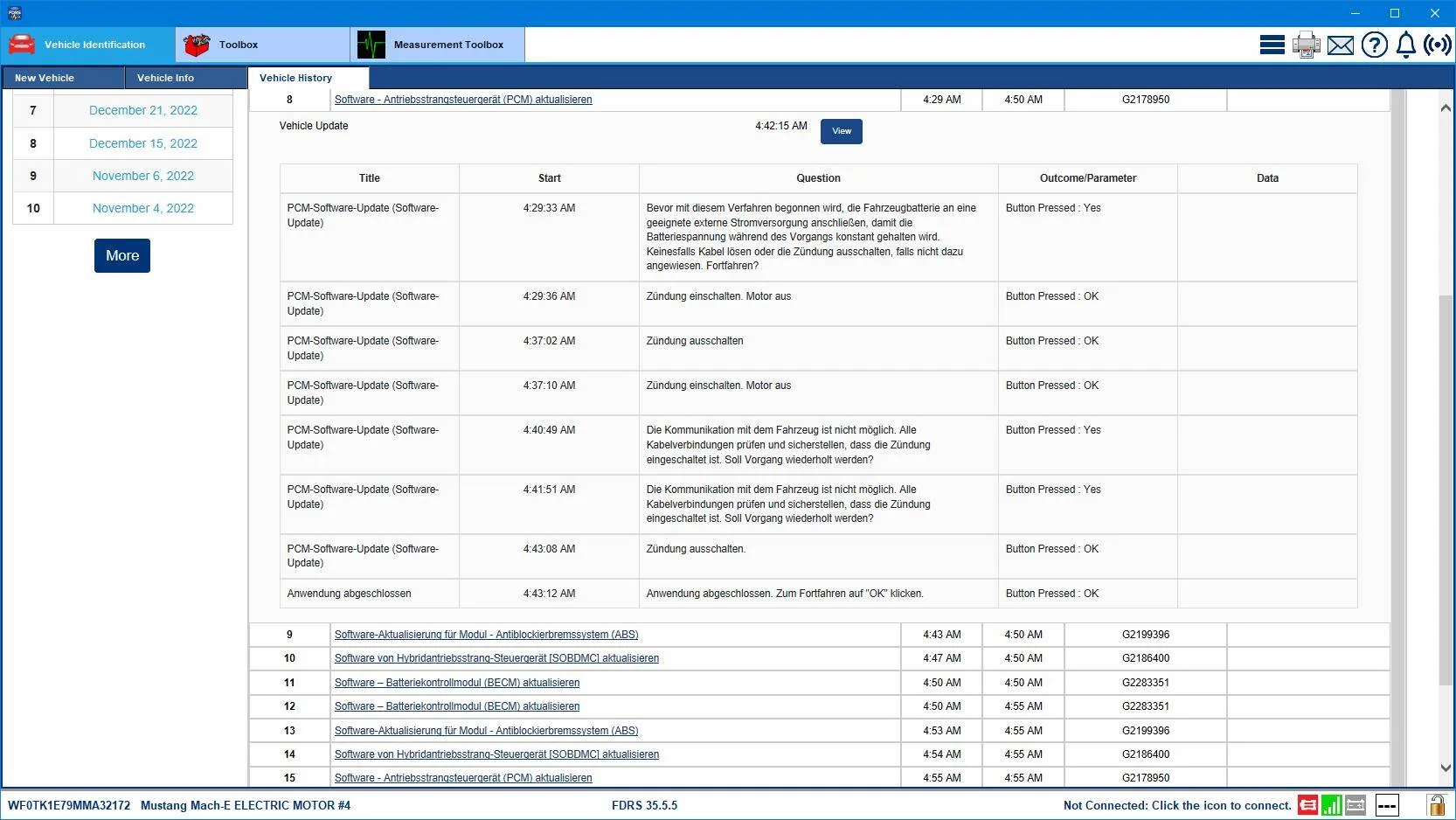This screenshot has height=820, width=1456.
Task: Click the padlock icon in status bar
Action: click(x=1436, y=804)
